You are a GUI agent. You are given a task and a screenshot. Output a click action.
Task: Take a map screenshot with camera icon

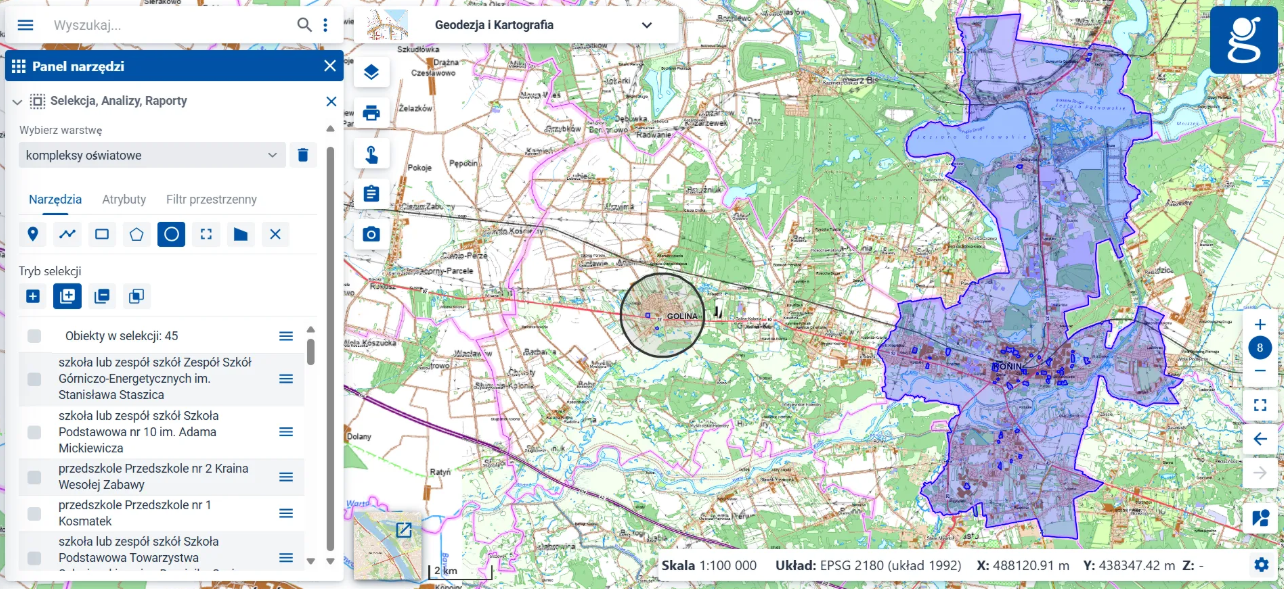coord(371,234)
